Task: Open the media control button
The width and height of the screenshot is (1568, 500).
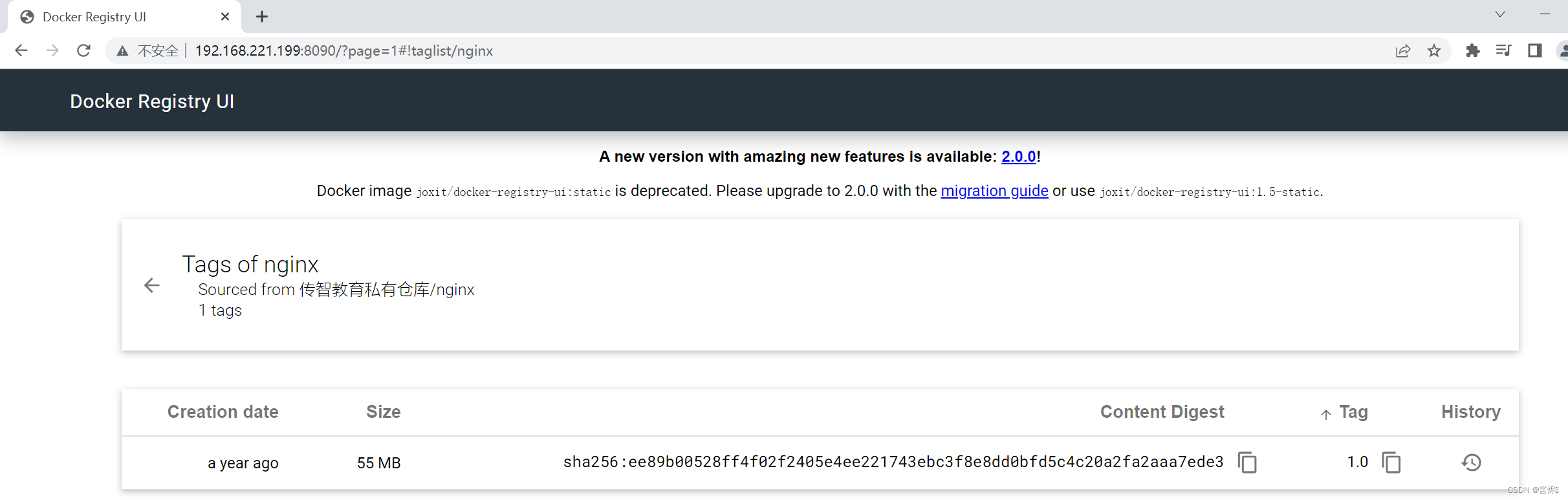Action: 1503,50
